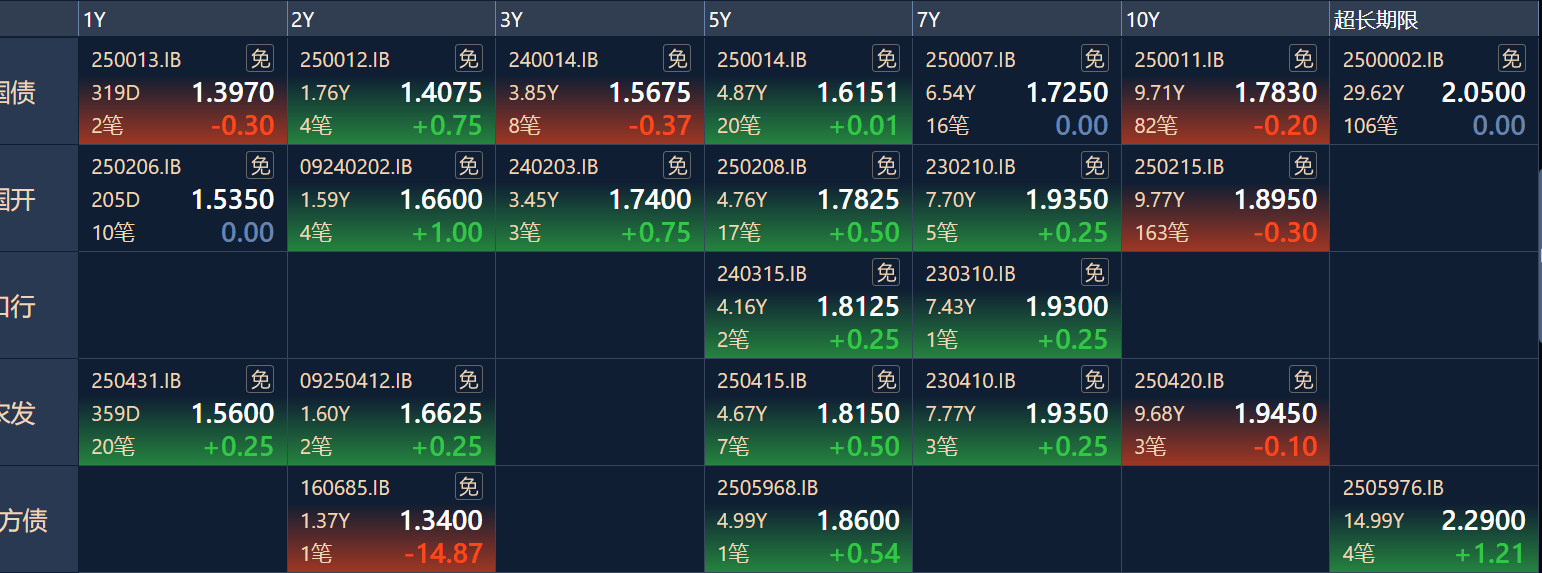Image resolution: width=1542 pixels, height=573 pixels.
Task: Click yield 1.7830 for 250011.IB
Action: pyautogui.click(x=1276, y=93)
